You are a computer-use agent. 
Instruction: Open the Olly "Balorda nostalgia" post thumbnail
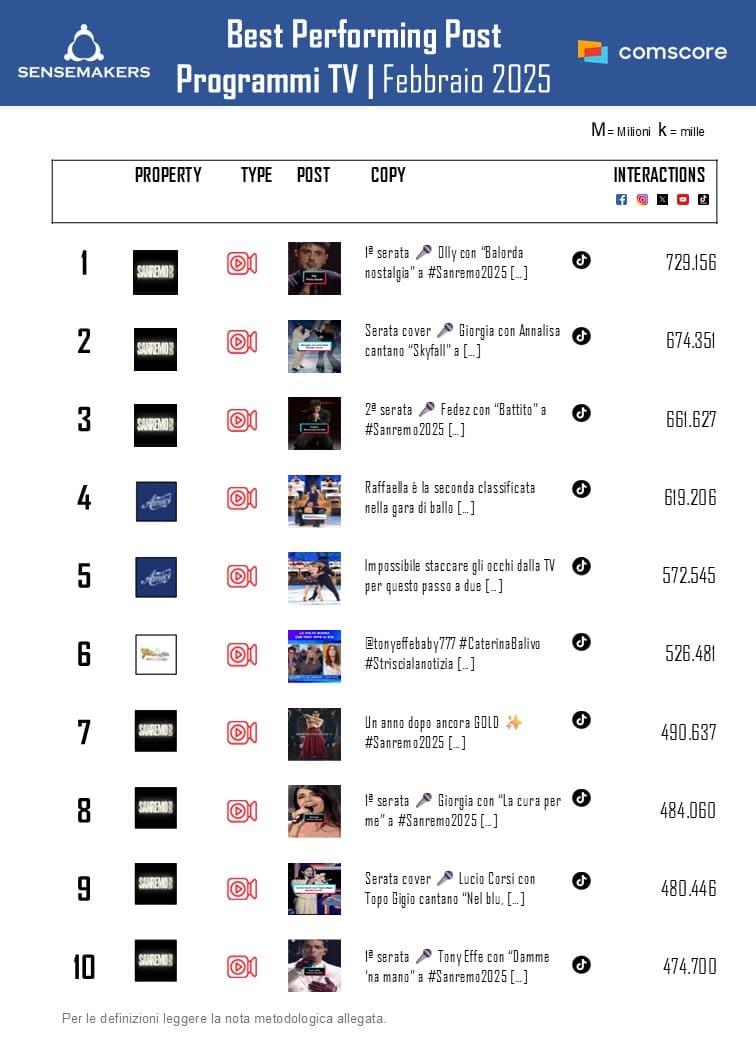coord(314,268)
